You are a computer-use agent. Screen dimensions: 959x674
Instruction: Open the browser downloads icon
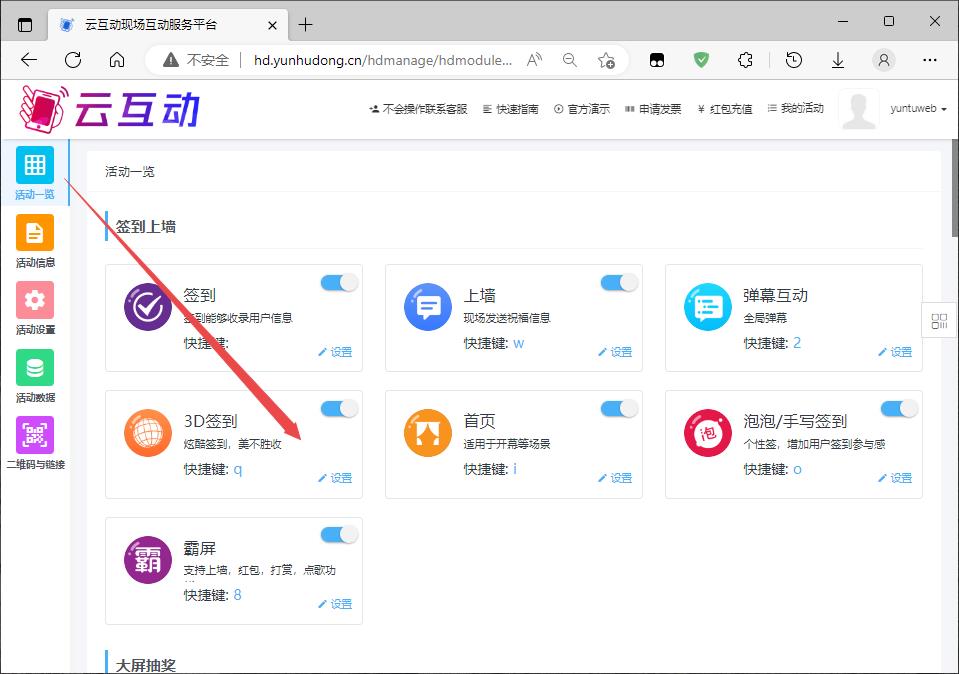pos(838,60)
